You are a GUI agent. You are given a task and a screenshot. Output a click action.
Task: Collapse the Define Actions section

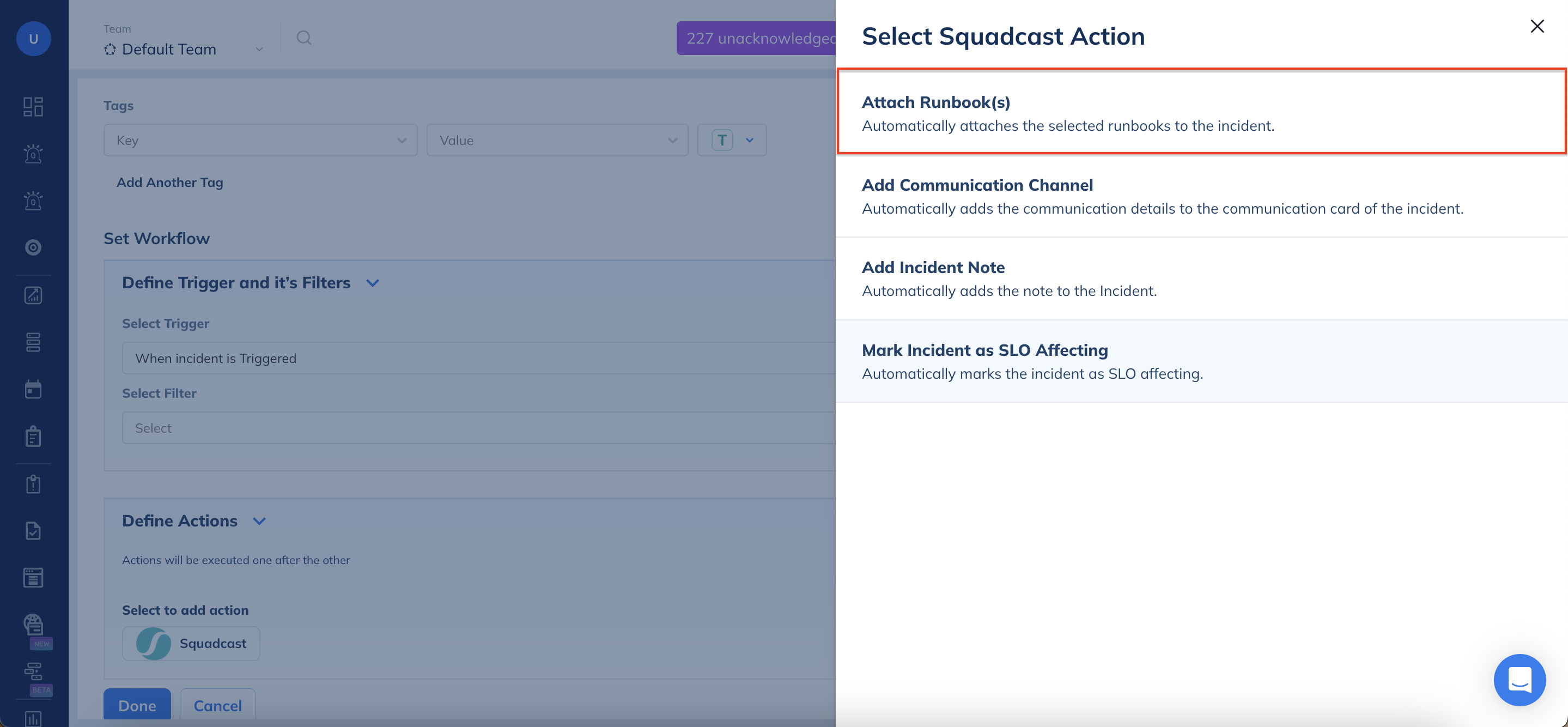point(259,521)
